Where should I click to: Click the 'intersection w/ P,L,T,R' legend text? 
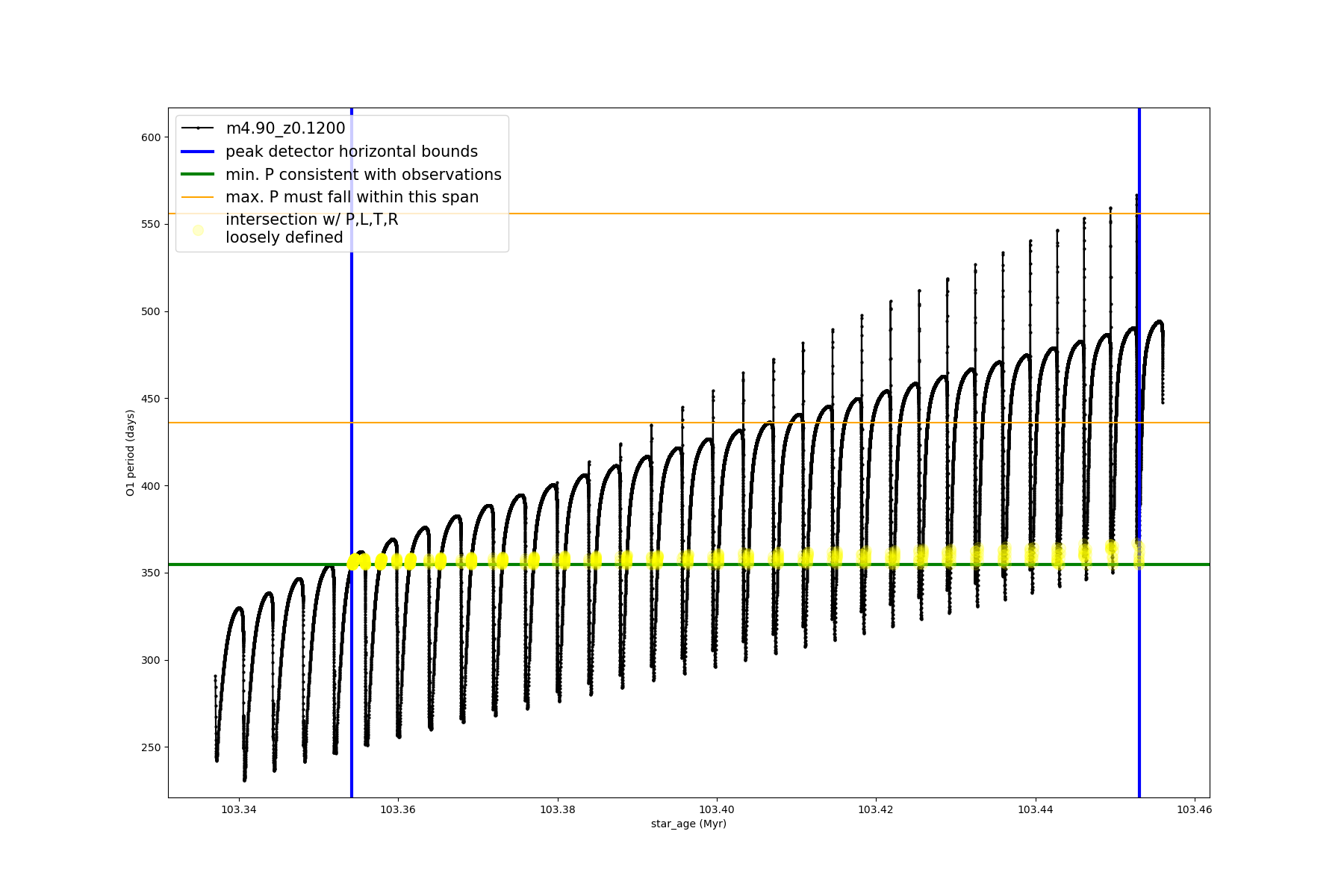(x=311, y=220)
